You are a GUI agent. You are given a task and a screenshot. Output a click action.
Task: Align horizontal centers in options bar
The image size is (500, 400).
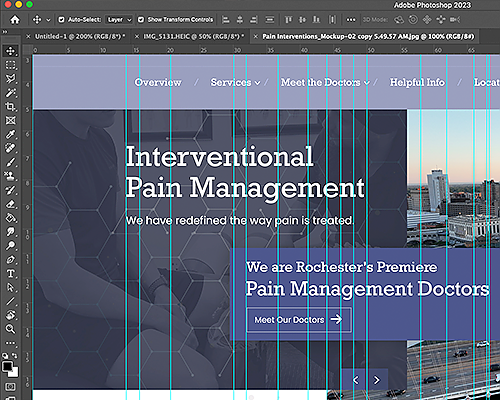[x=240, y=20]
